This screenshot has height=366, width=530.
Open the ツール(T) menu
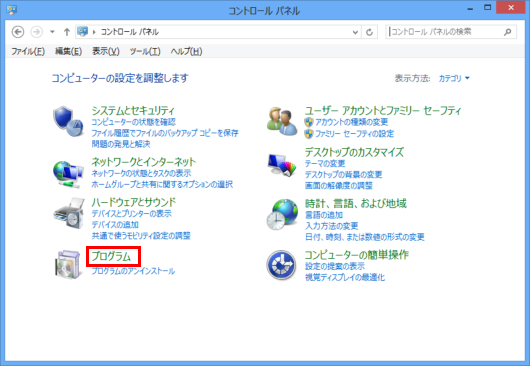coord(145,51)
